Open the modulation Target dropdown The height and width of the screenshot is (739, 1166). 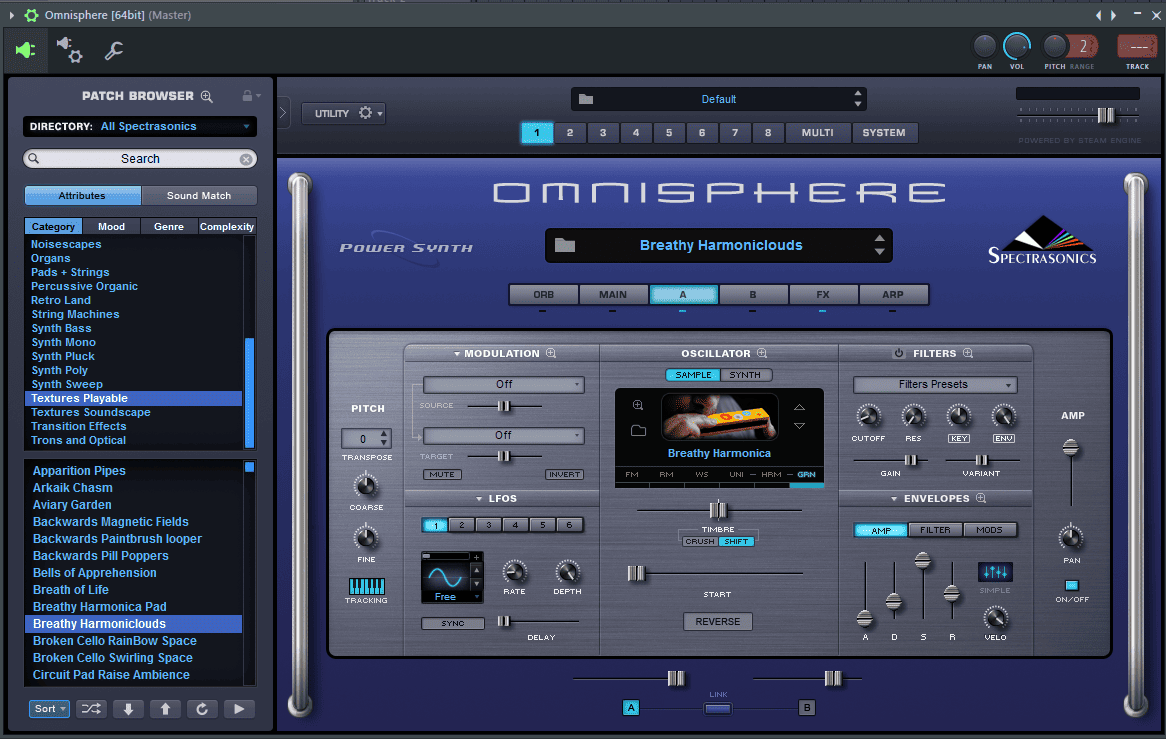[x=503, y=435]
